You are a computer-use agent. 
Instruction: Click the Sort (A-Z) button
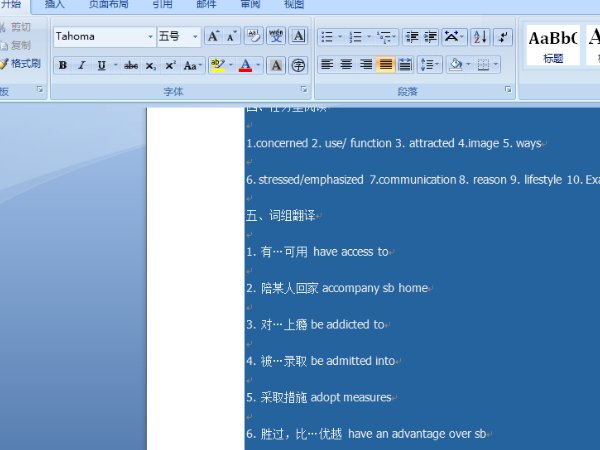(480, 37)
